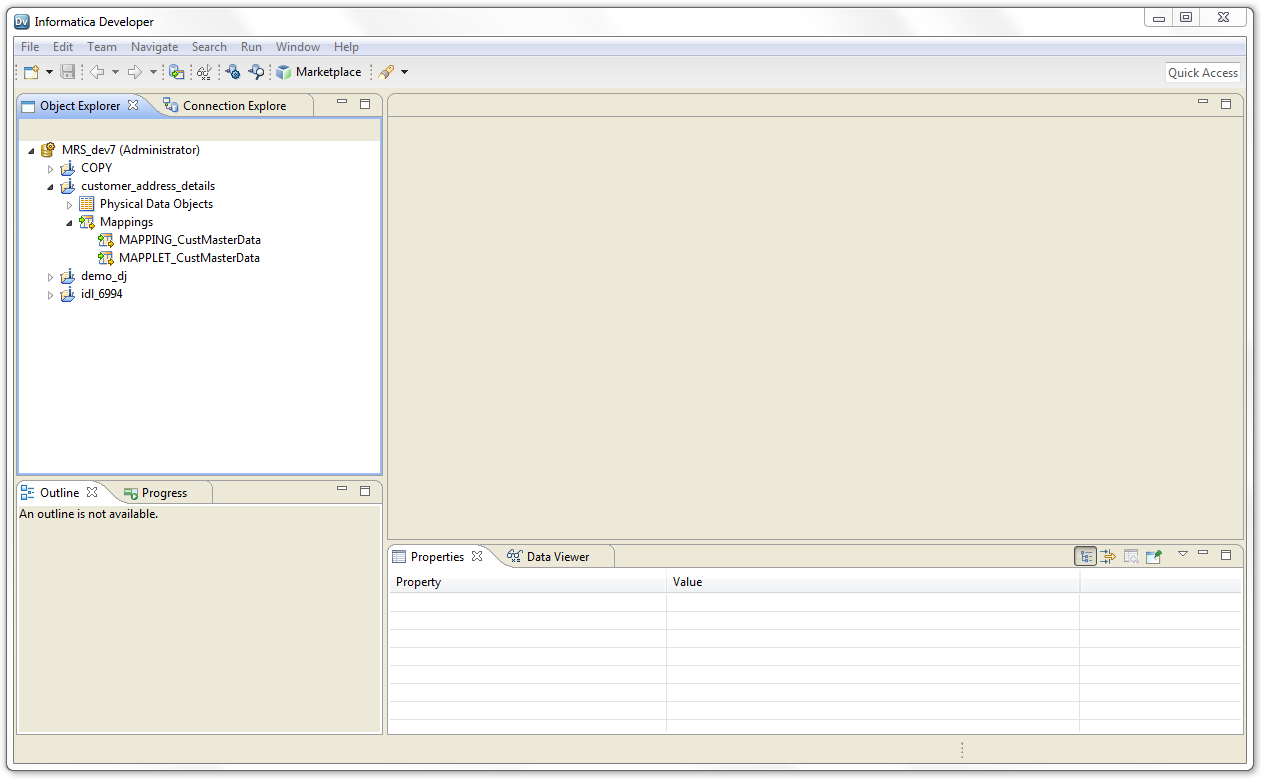Open the Run menu
The image size is (1261, 779).
(251, 47)
